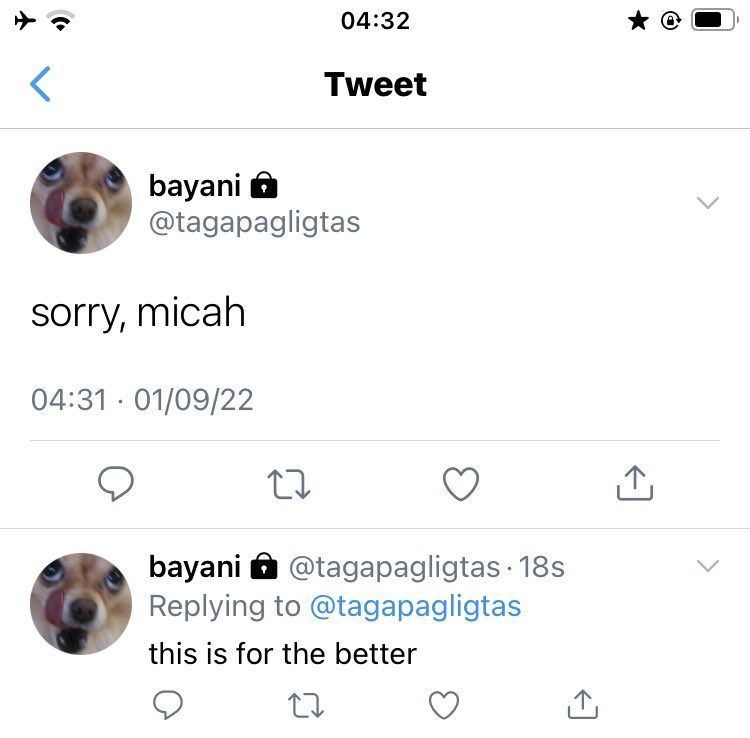Reply to "this is for the better" tweet
The image size is (750, 738).
(x=167, y=705)
